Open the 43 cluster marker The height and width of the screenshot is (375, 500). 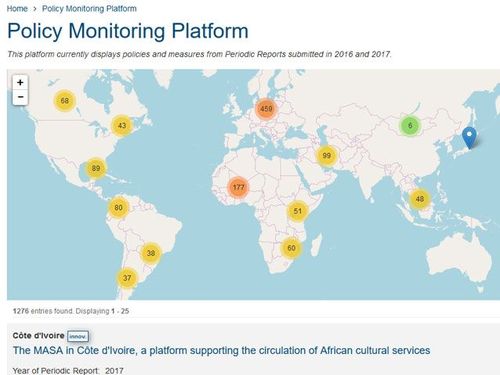122,125
